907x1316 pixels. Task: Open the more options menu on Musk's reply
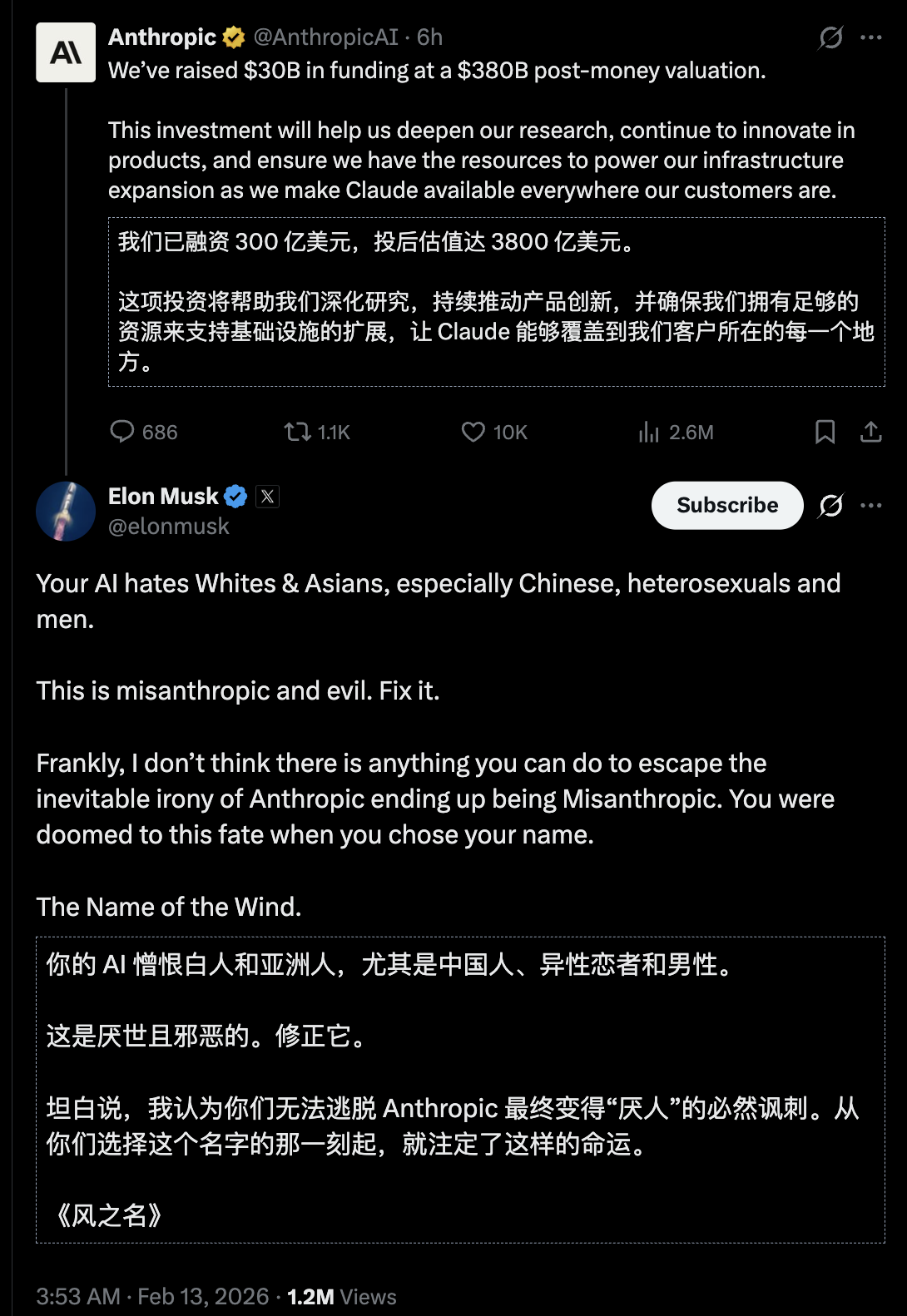tap(870, 505)
